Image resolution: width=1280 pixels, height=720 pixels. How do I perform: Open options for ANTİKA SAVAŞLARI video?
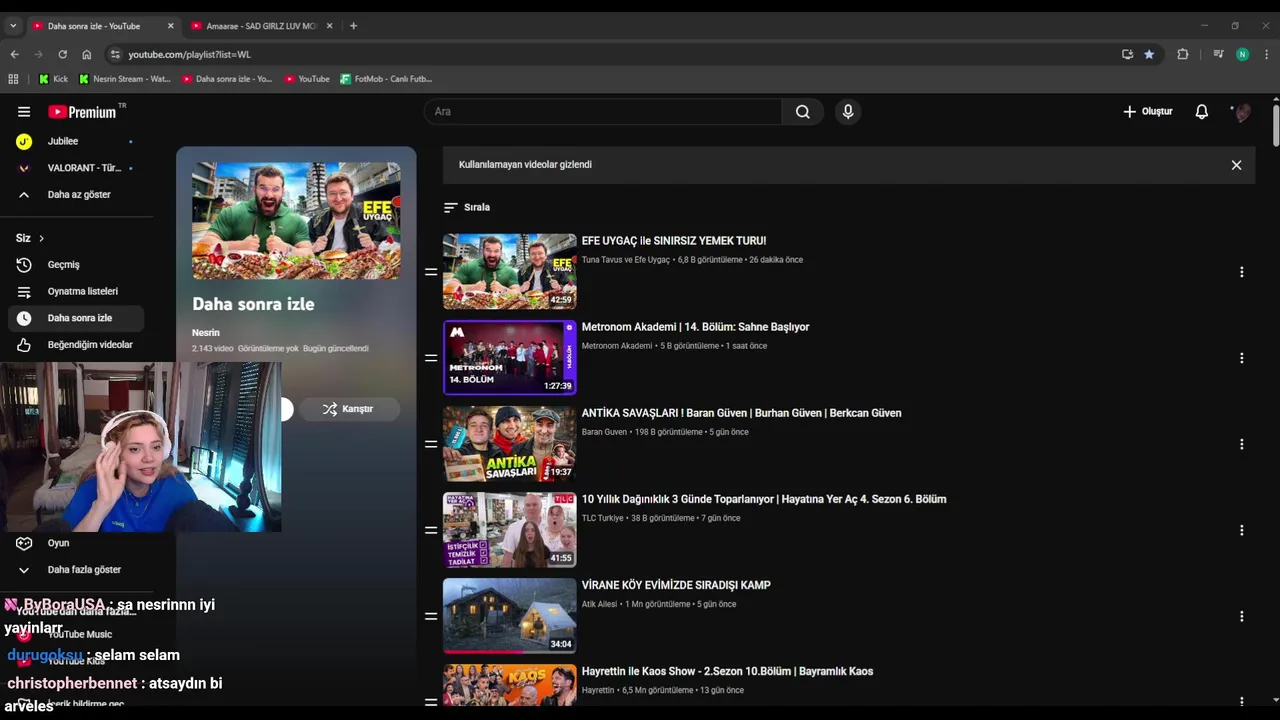pos(1241,444)
